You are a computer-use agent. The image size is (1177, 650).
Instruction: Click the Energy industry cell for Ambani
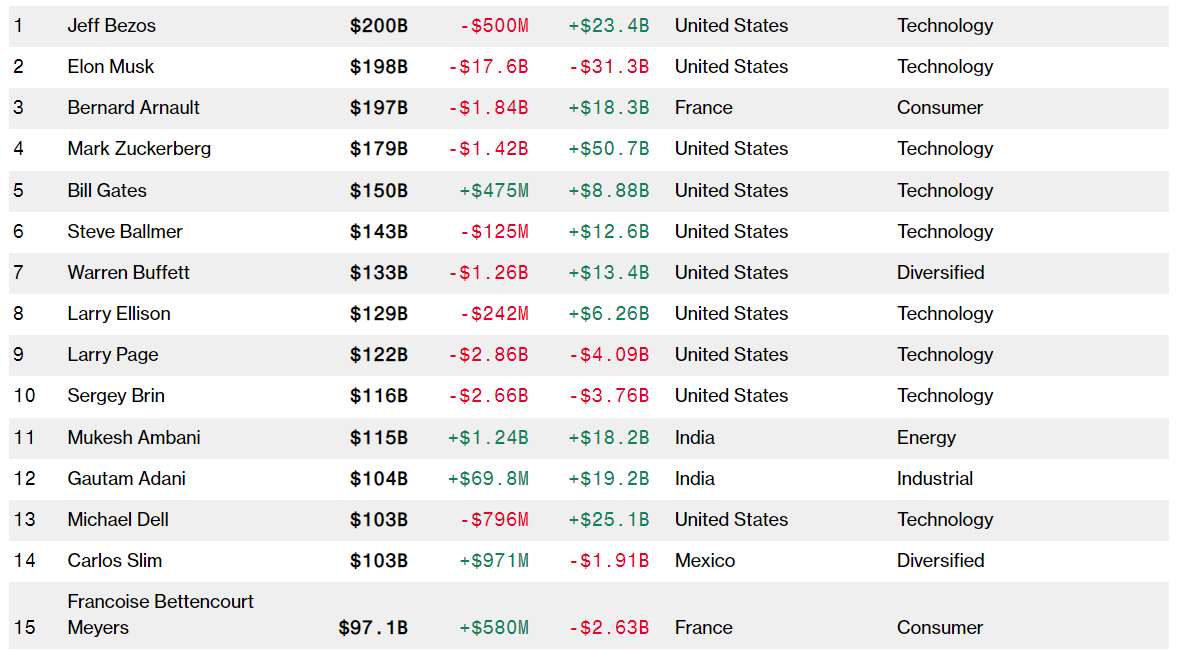[x=926, y=437]
